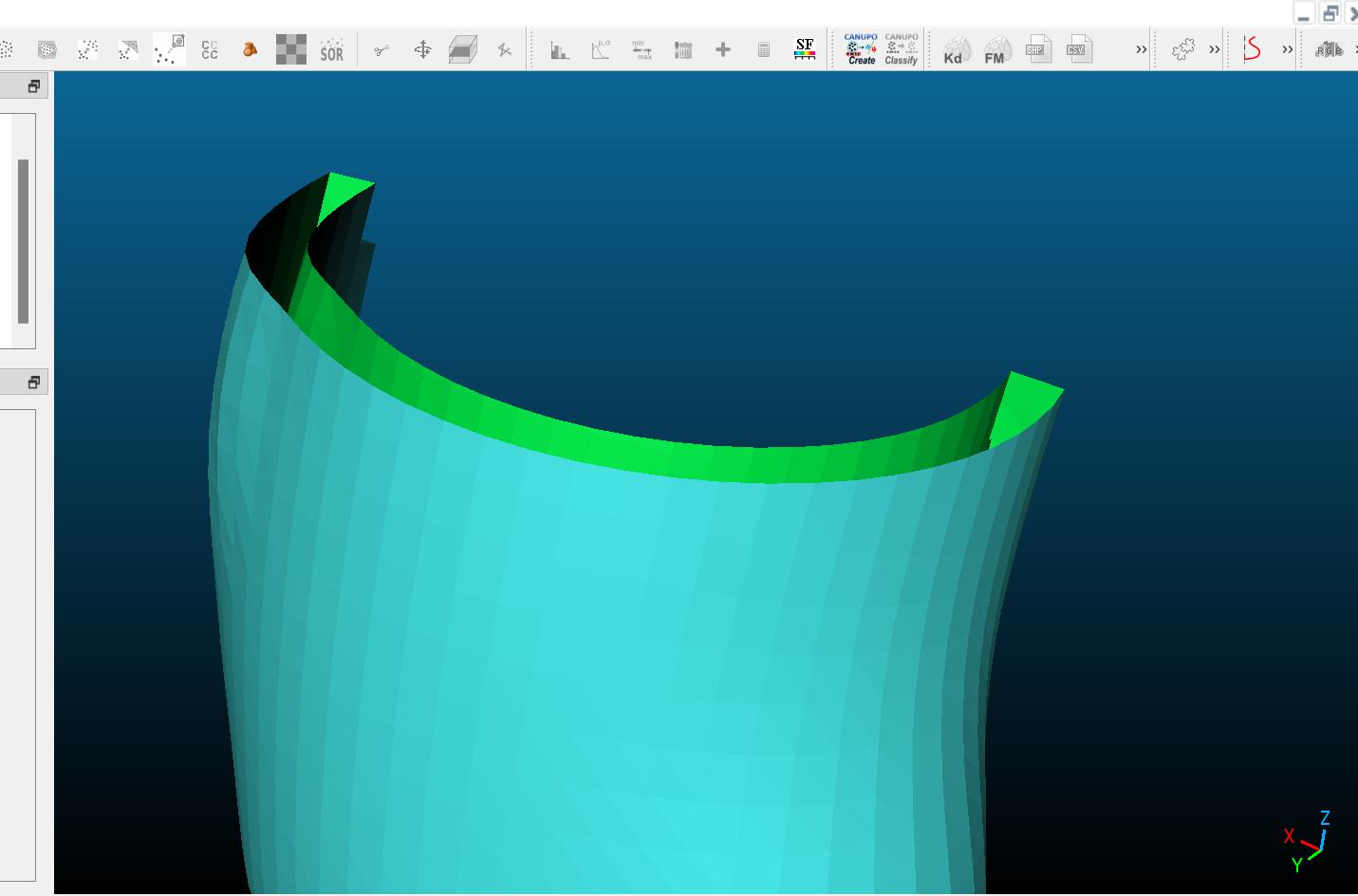Expand hidden items after CSV icon
The image size is (1358, 896).
click(1141, 49)
